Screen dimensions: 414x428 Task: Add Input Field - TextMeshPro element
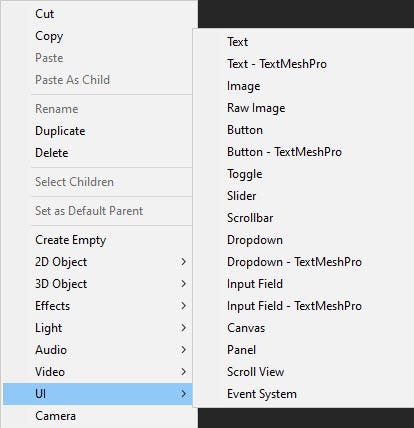click(x=294, y=306)
